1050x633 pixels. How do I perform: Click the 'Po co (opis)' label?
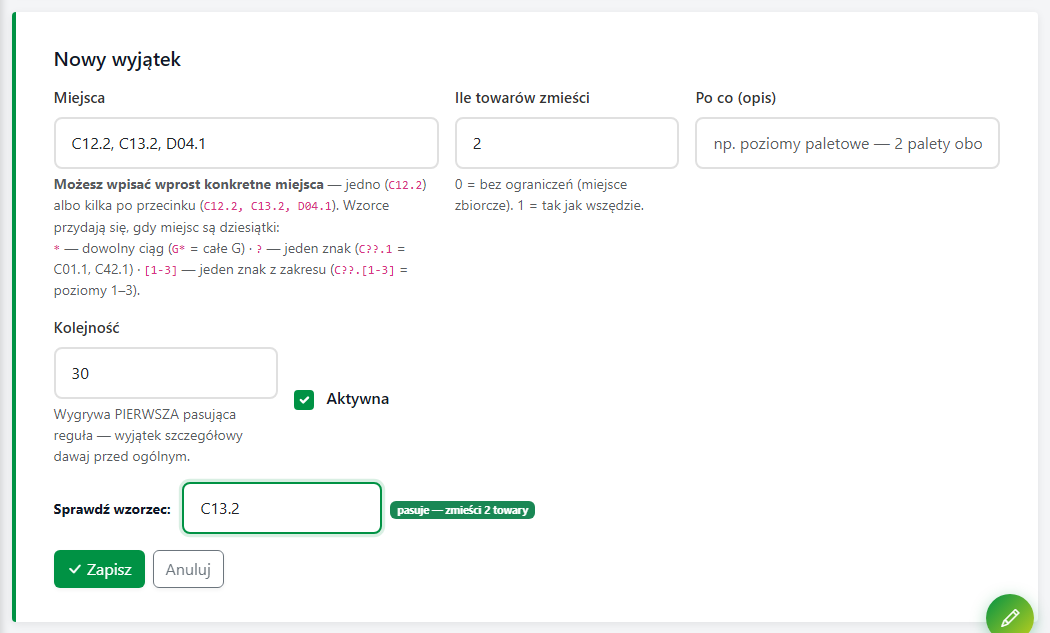point(736,98)
